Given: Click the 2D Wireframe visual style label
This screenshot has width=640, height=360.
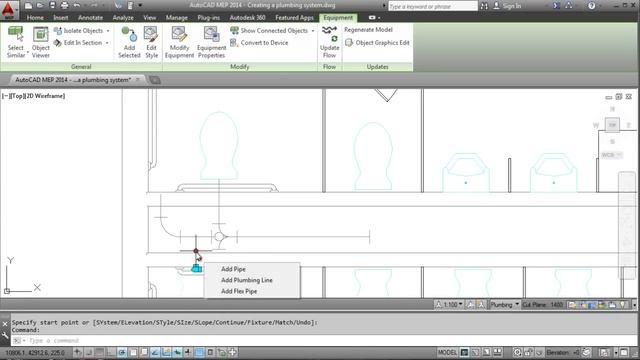Looking at the screenshot, I should click(44, 96).
